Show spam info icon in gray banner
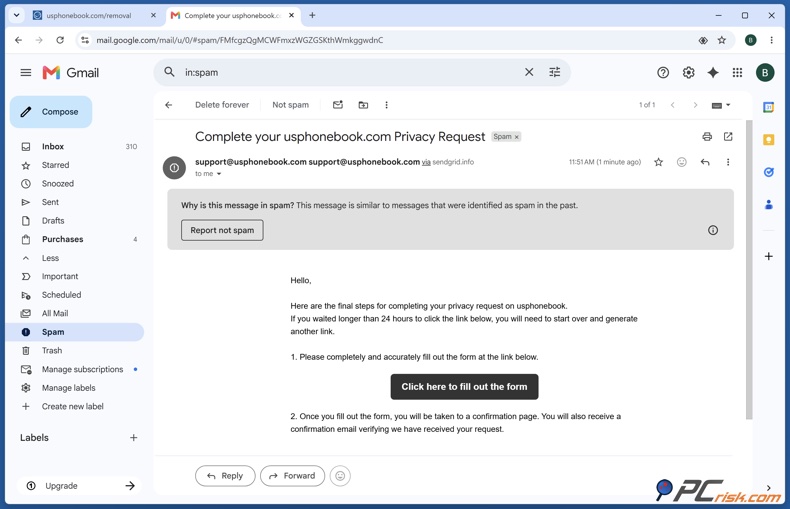Viewport: 790px width, 509px height. pyautogui.click(x=713, y=230)
